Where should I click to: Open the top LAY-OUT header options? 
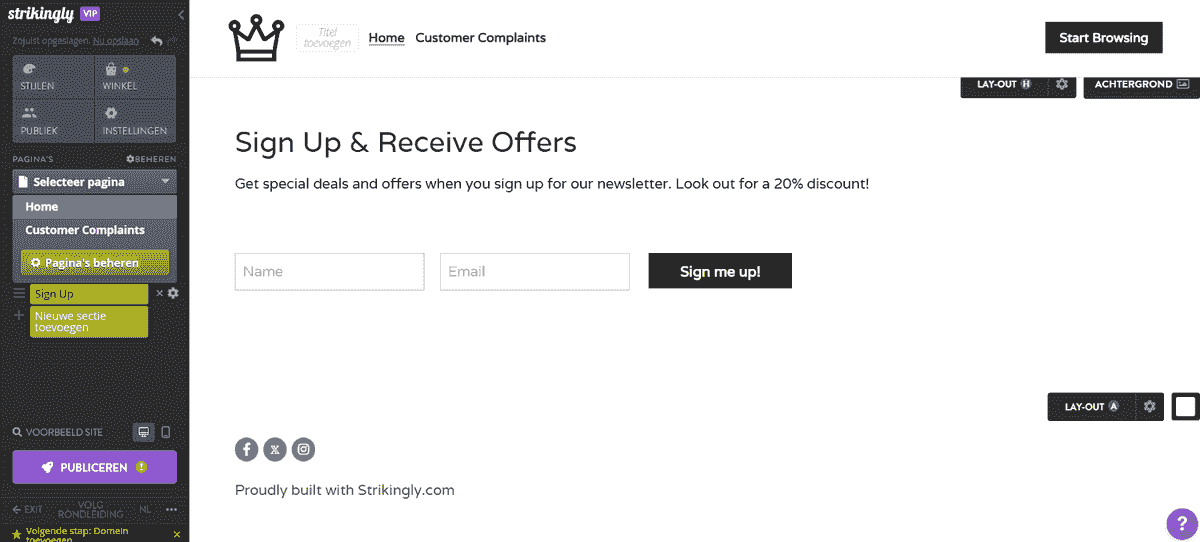1004,85
